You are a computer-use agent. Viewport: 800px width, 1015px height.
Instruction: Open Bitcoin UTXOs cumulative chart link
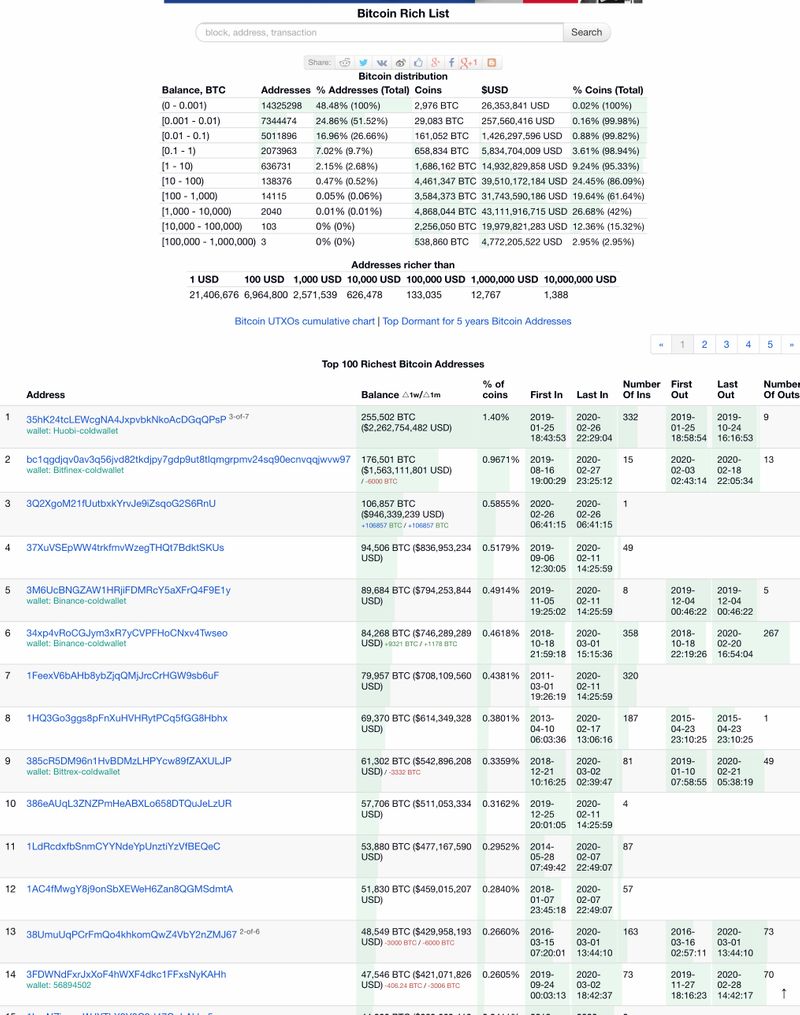[x=305, y=321]
